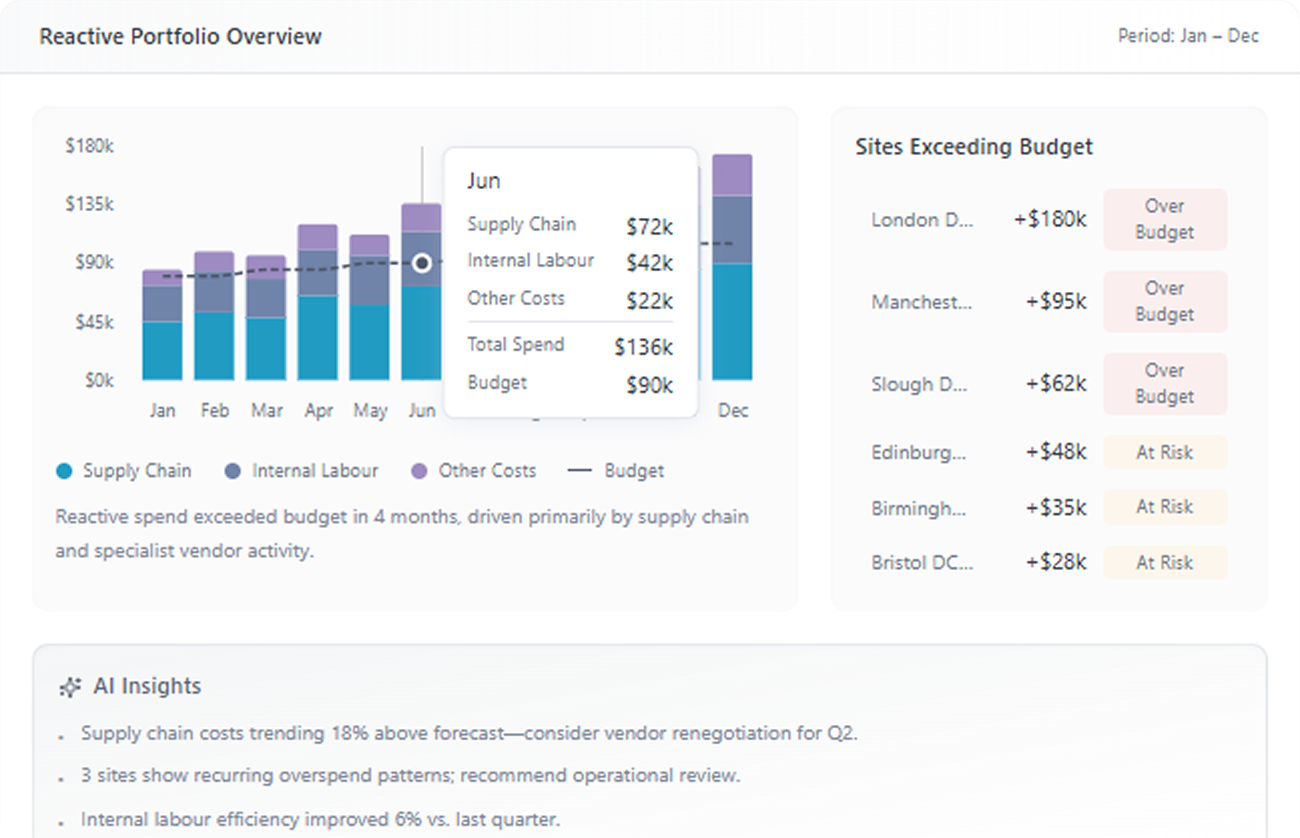Click the AI Insights sparkle icon
Screen dimensions: 1300x838
point(70,687)
